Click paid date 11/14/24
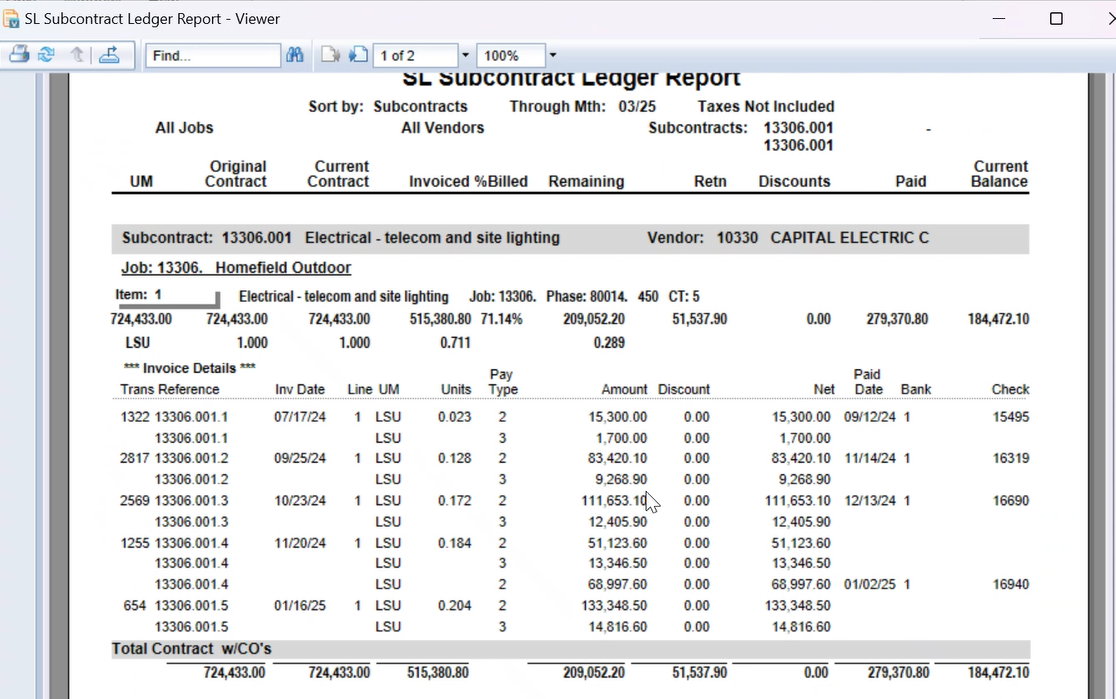Viewport: 1116px width, 699px height. (x=870, y=458)
